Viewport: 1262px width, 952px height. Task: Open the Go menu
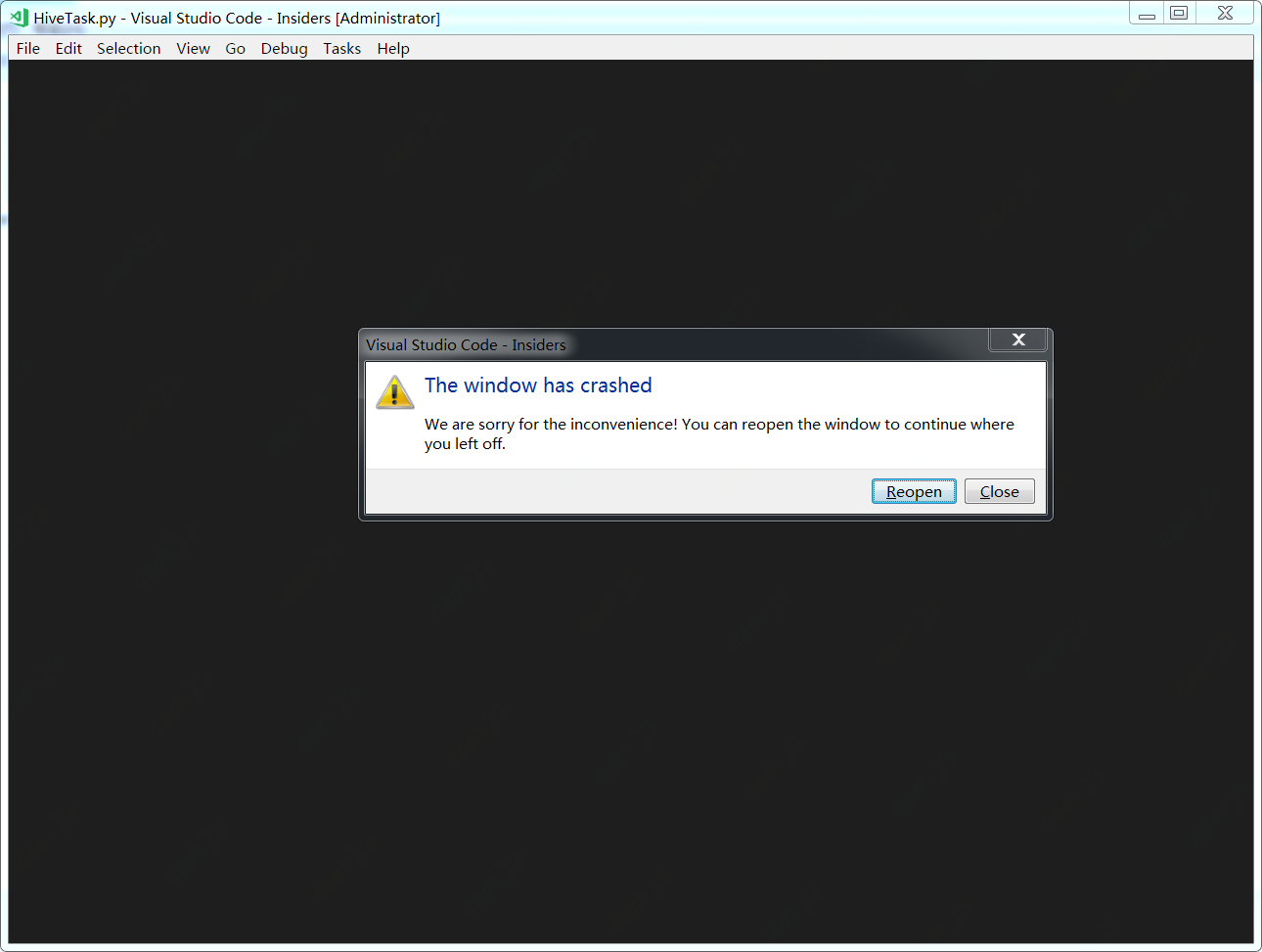[x=235, y=48]
